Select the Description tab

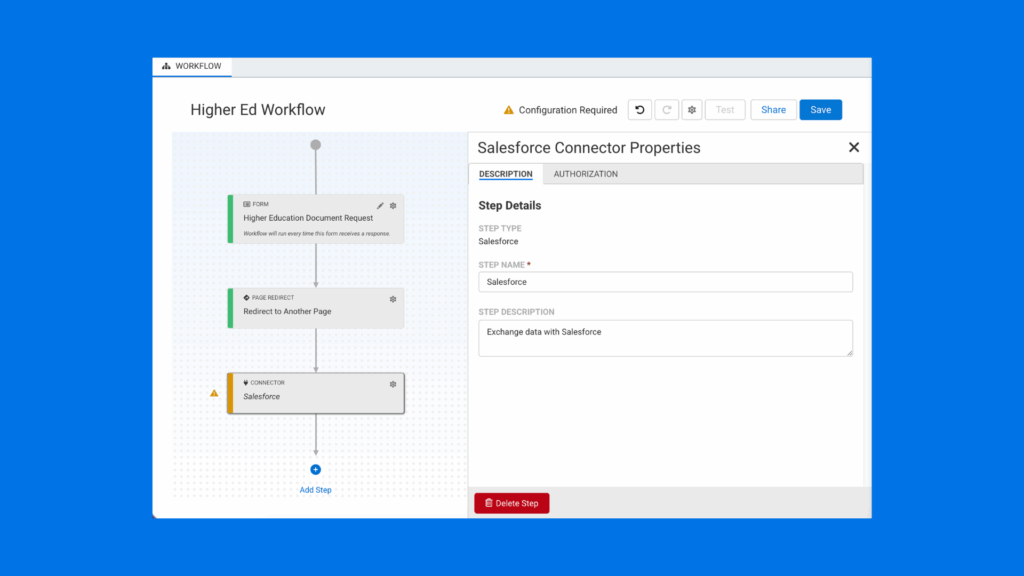point(505,174)
